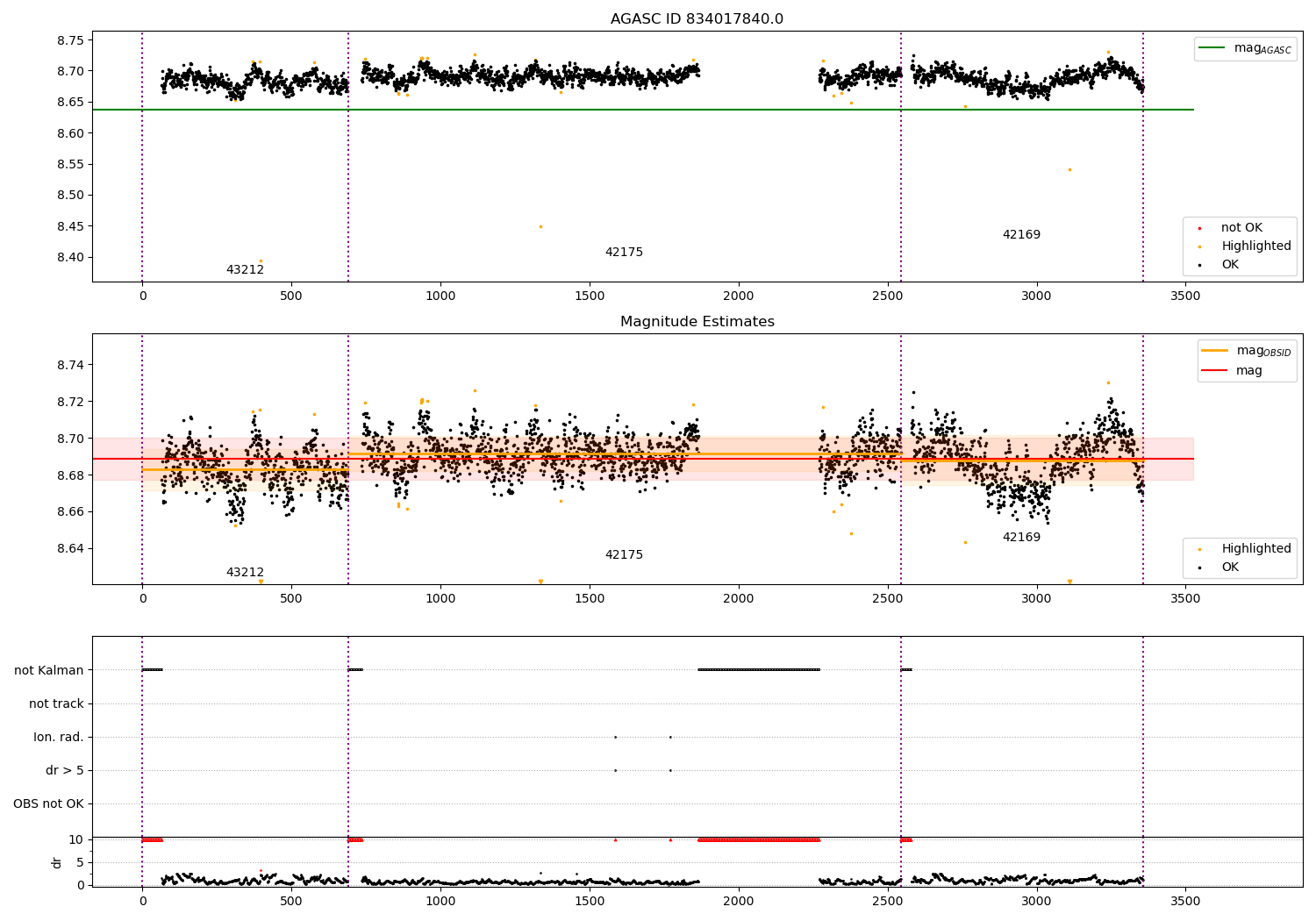
Task: Select the orange mag OBSID legend entry
Action: pyautogui.click(x=1247, y=351)
